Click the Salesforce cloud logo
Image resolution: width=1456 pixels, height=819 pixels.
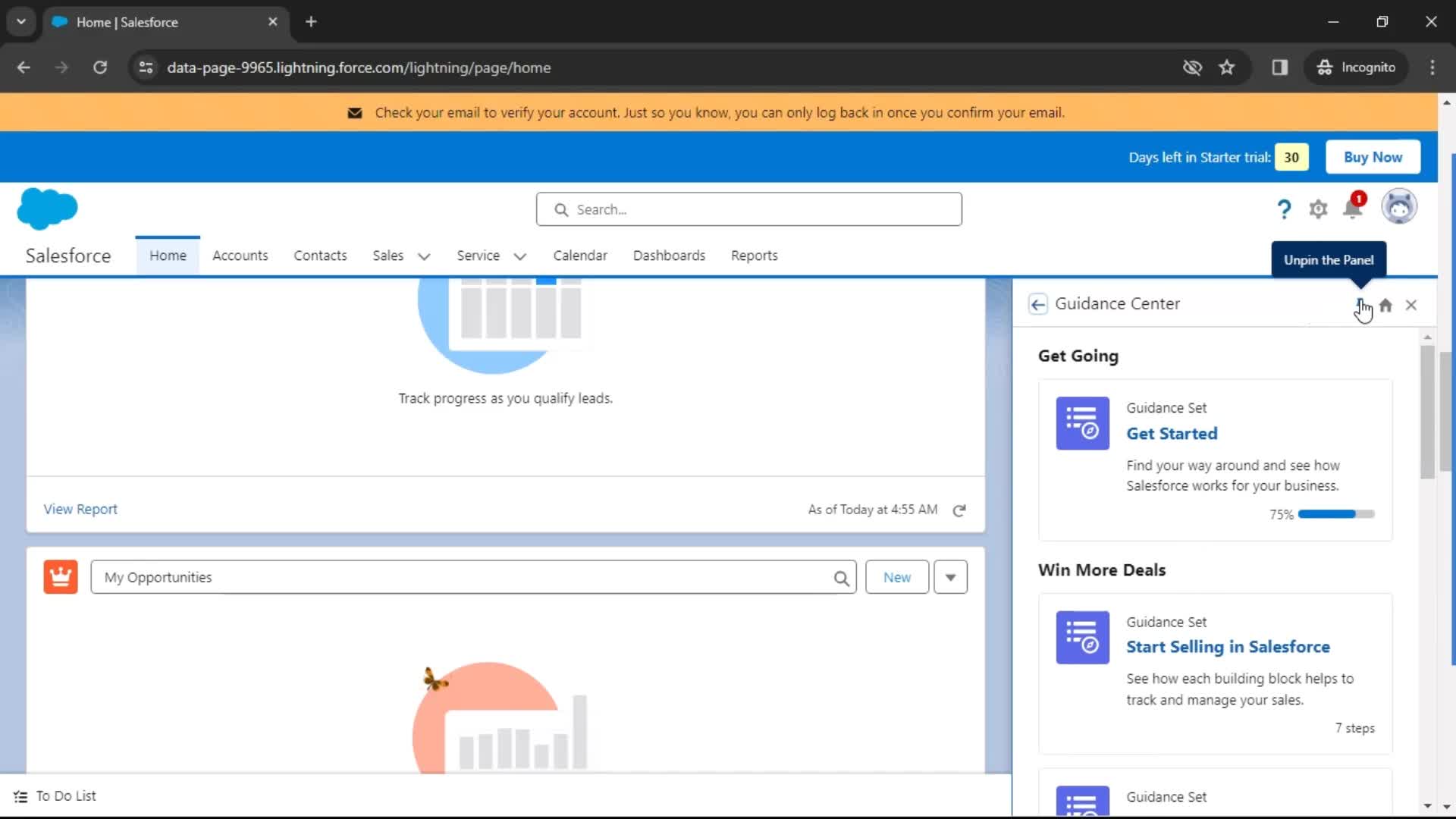pos(47,209)
